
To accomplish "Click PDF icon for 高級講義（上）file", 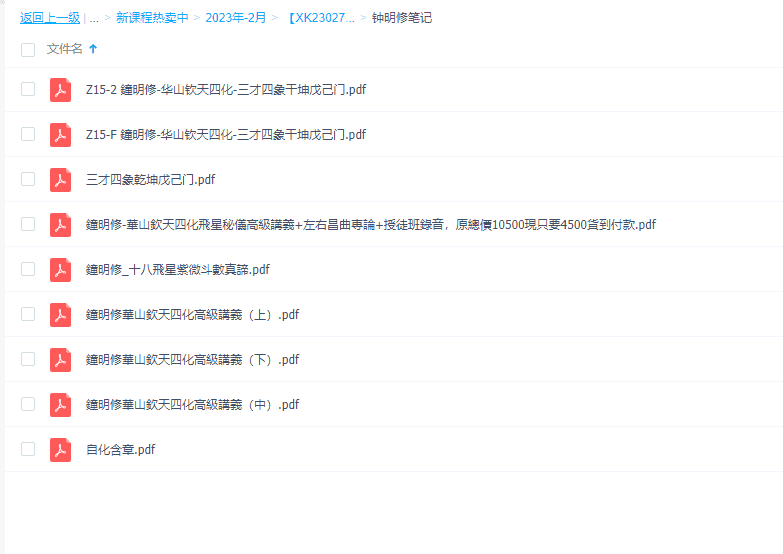I will point(60,315).
